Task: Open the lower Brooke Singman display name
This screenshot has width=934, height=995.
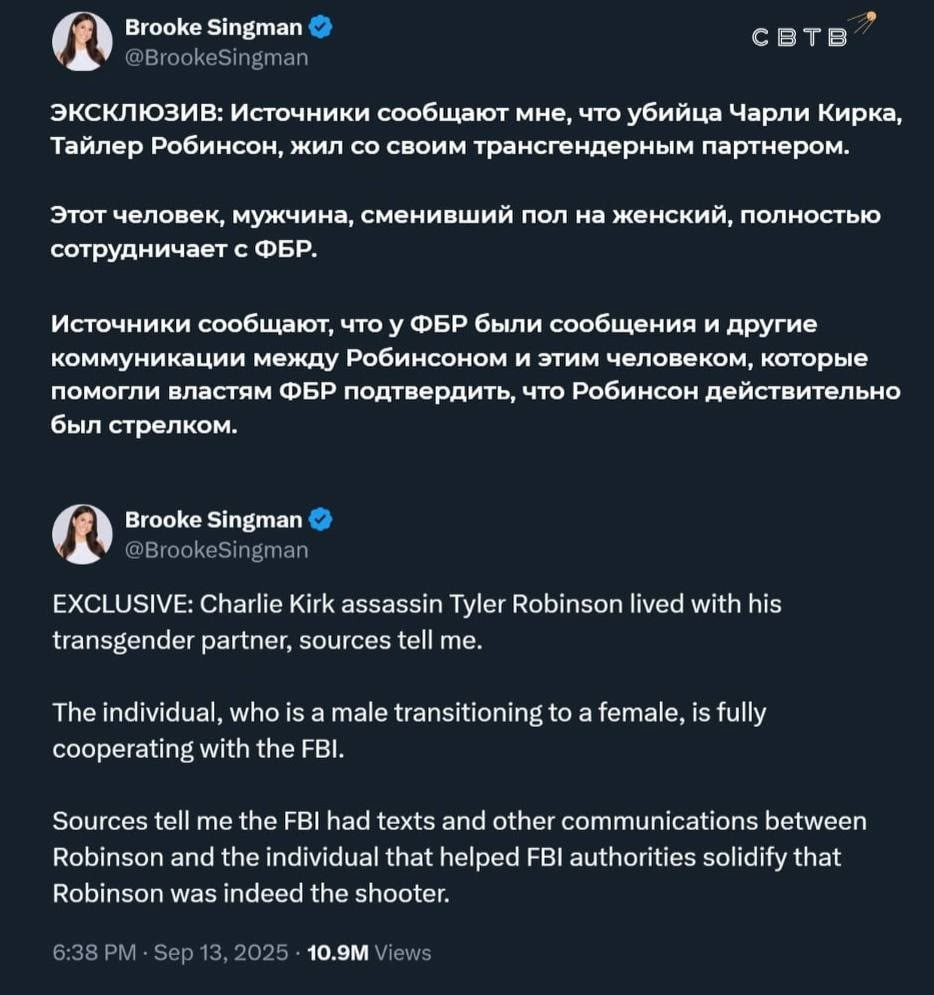Action: (213, 520)
